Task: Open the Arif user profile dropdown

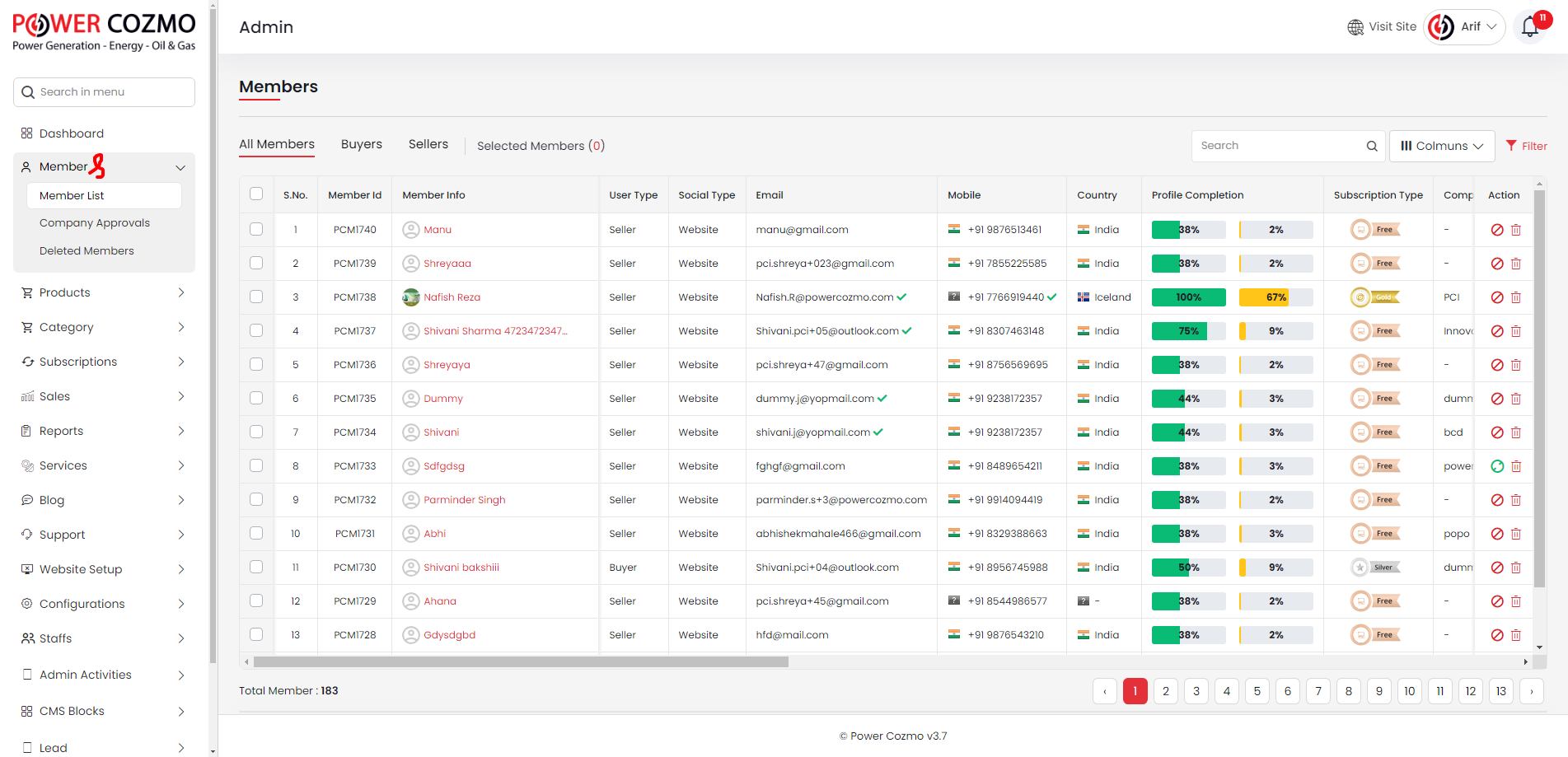Action: click(1465, 27)
